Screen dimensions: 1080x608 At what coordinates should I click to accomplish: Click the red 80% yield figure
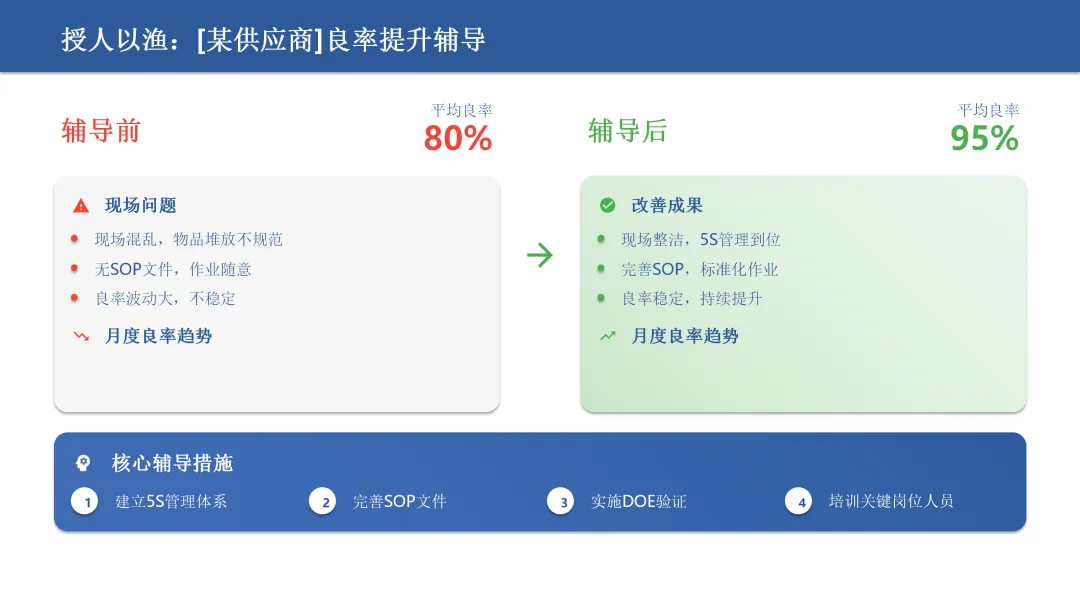[458, 138]
